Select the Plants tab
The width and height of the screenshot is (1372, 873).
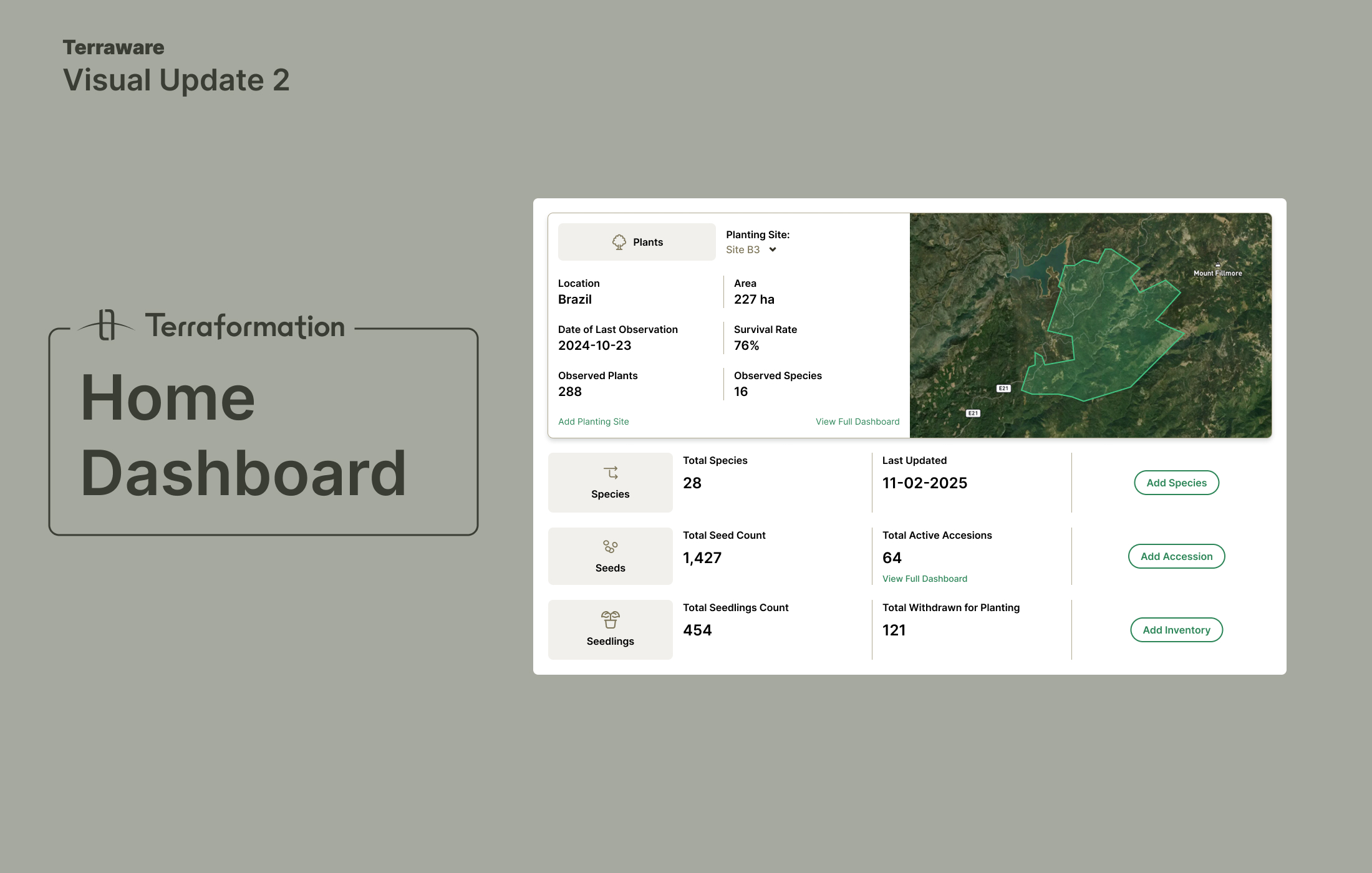click(x=637, y=242)
